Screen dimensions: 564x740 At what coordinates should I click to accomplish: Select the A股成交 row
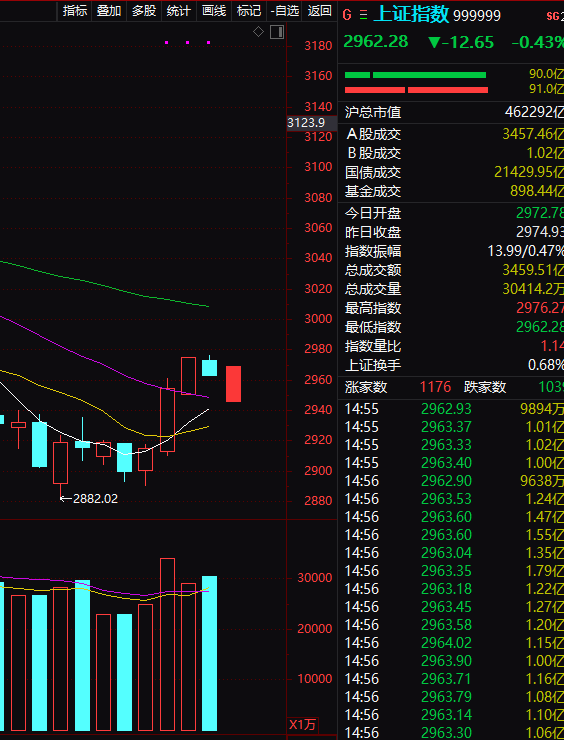click(451, 134)
